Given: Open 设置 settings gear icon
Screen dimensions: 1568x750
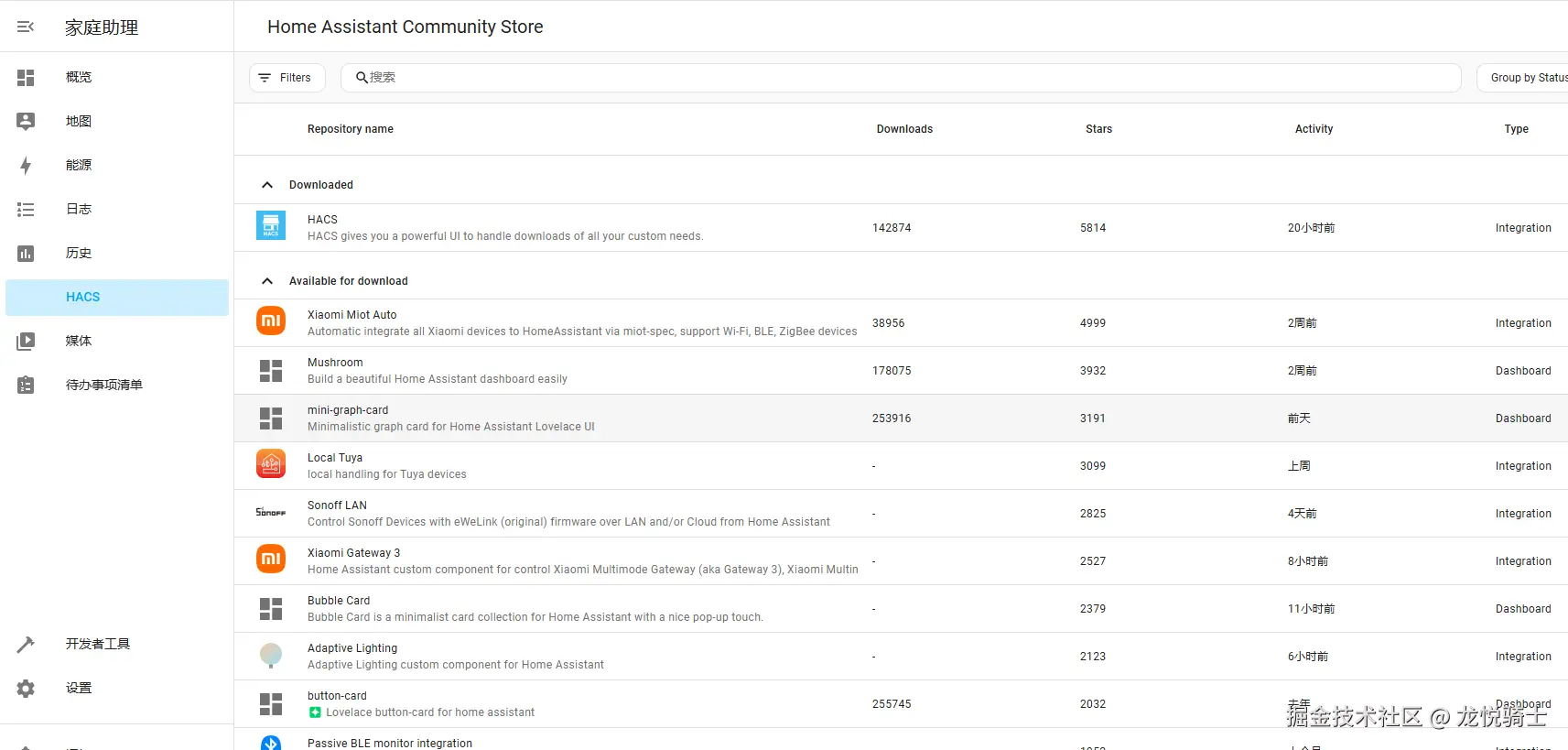Looking at the screenshot, I should 26,689.
